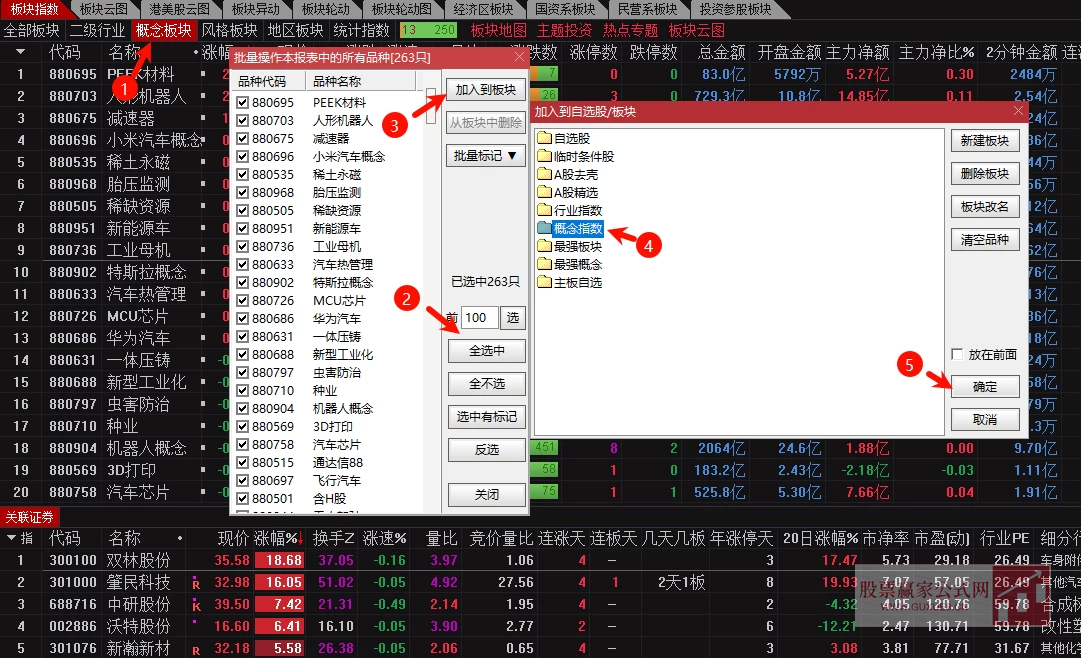Open 热点专题 from the toolbar
Image resolution: width=1081 pixels, height=658 pixels.
[x=630, y=30]
